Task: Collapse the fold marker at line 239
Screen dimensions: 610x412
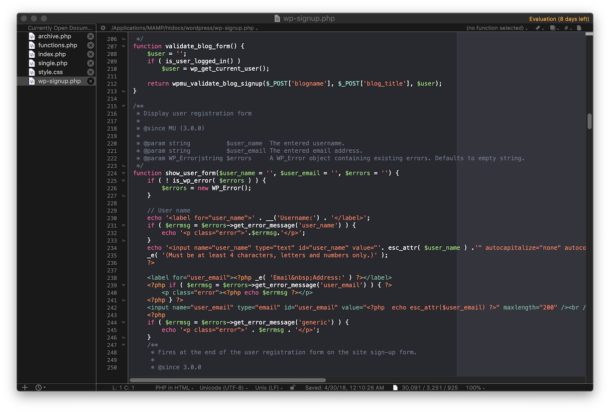Action: [x=124, y=285]
